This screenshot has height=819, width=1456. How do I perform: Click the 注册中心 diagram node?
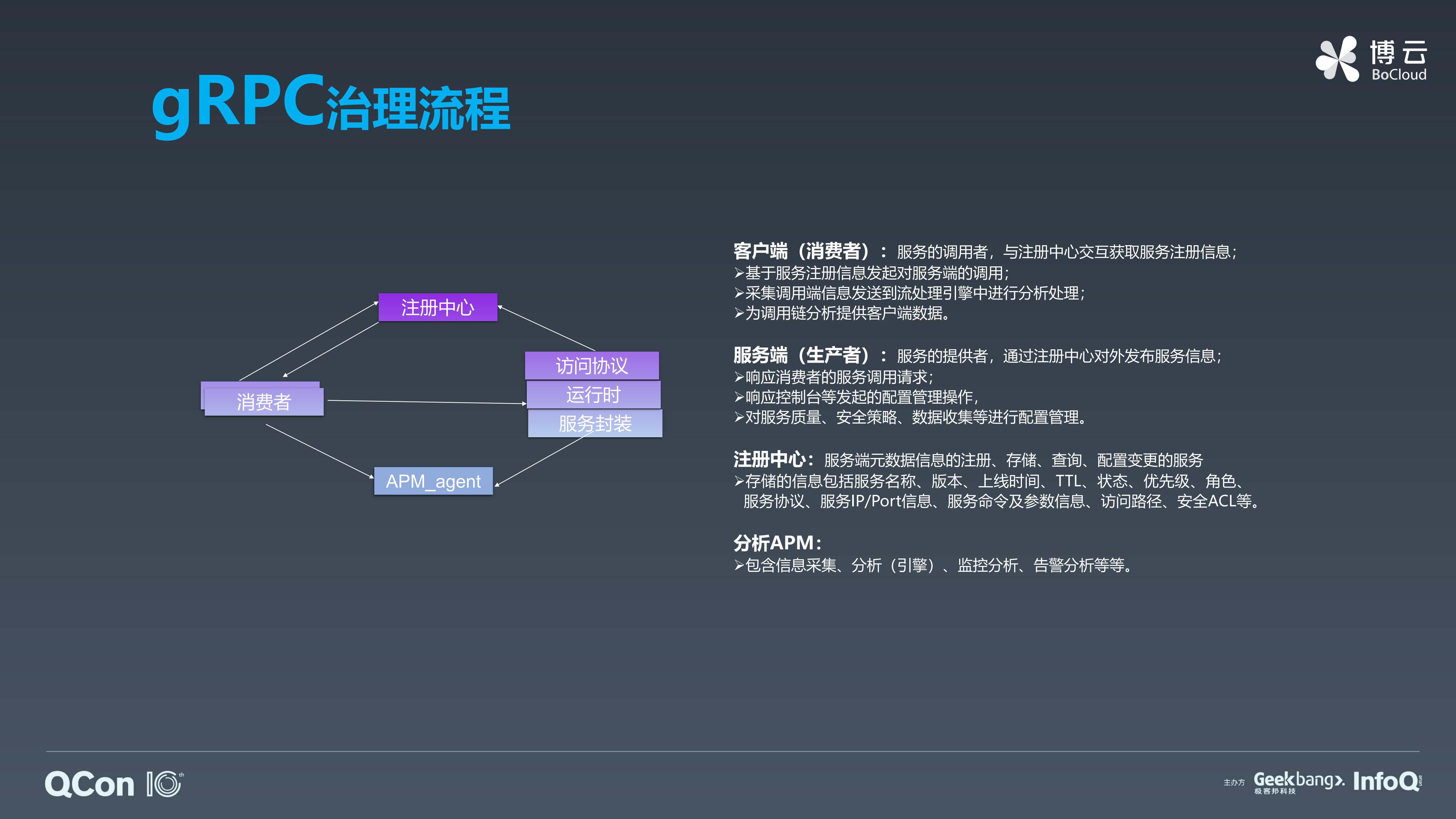pos(438,308)
